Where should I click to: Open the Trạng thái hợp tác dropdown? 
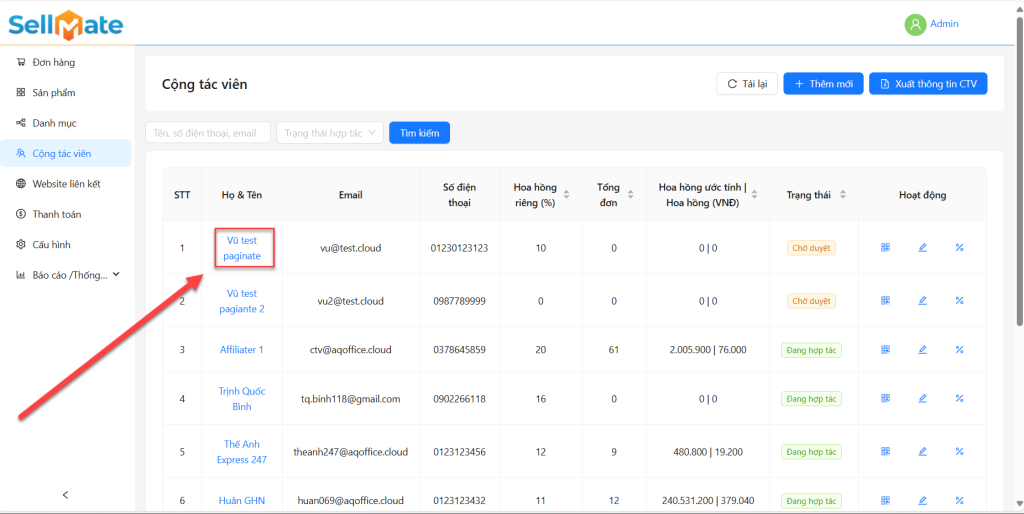point(329,133)
